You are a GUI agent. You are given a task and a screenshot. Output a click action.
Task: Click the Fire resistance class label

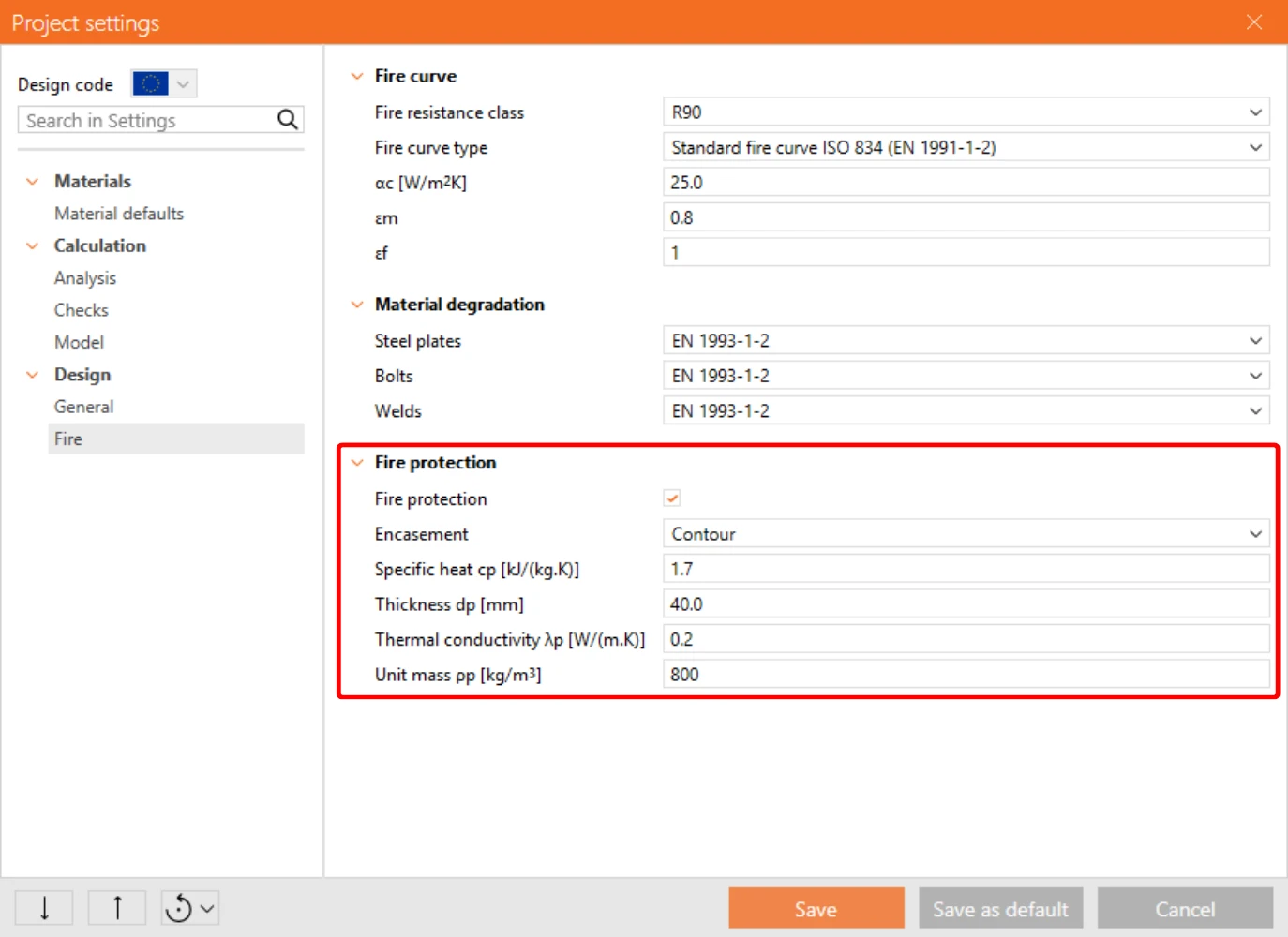(x=449, y=112)
